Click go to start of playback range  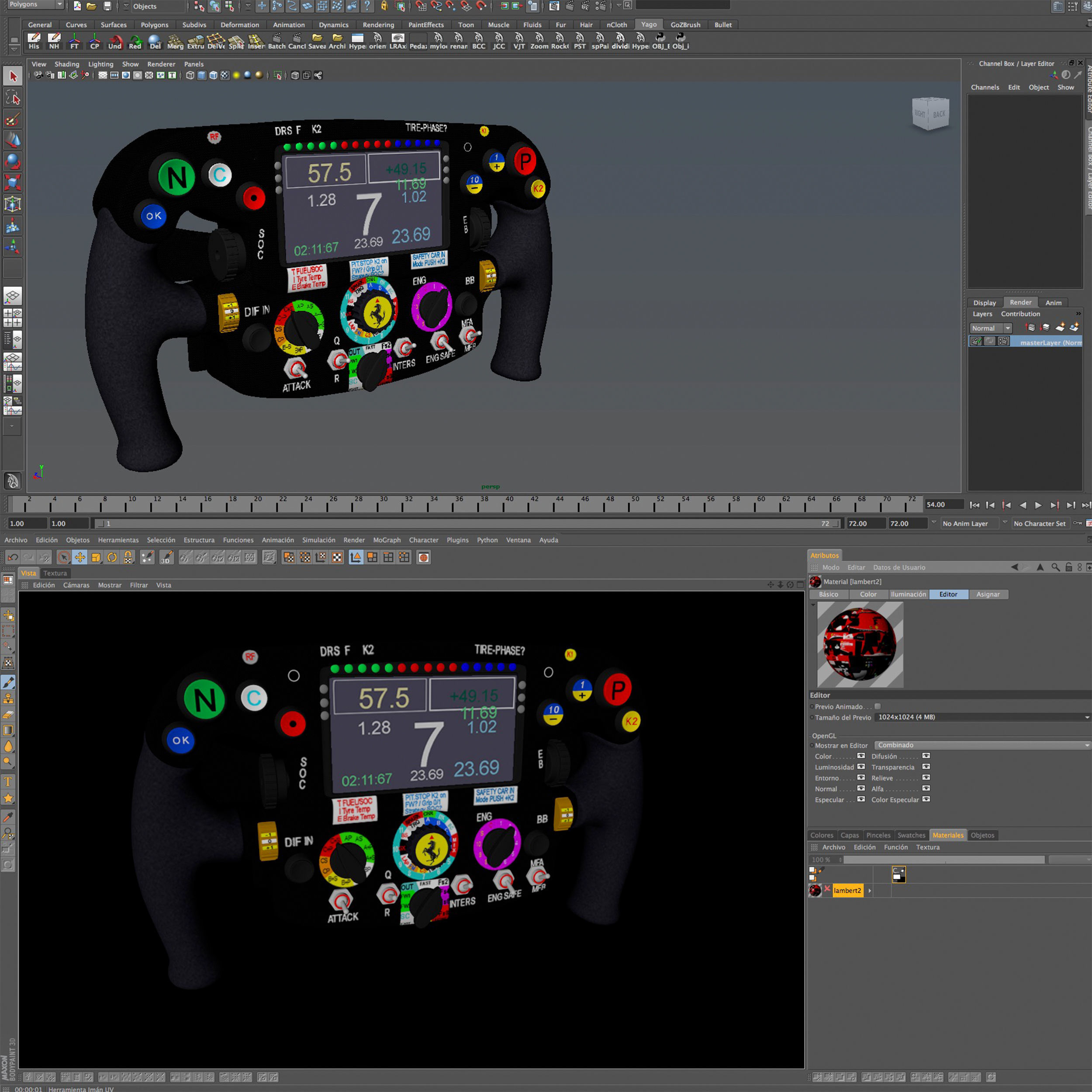pyautogui.click(x=974, y=505)
